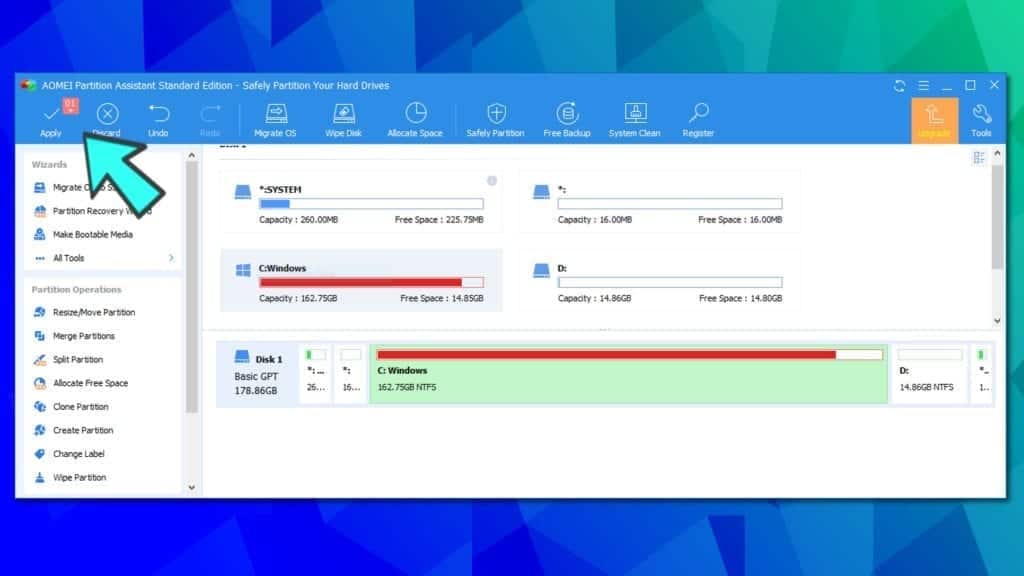Click the partition list scroll-up arrow
Viewport: 1024px width, 576px height.
point(997,153)
